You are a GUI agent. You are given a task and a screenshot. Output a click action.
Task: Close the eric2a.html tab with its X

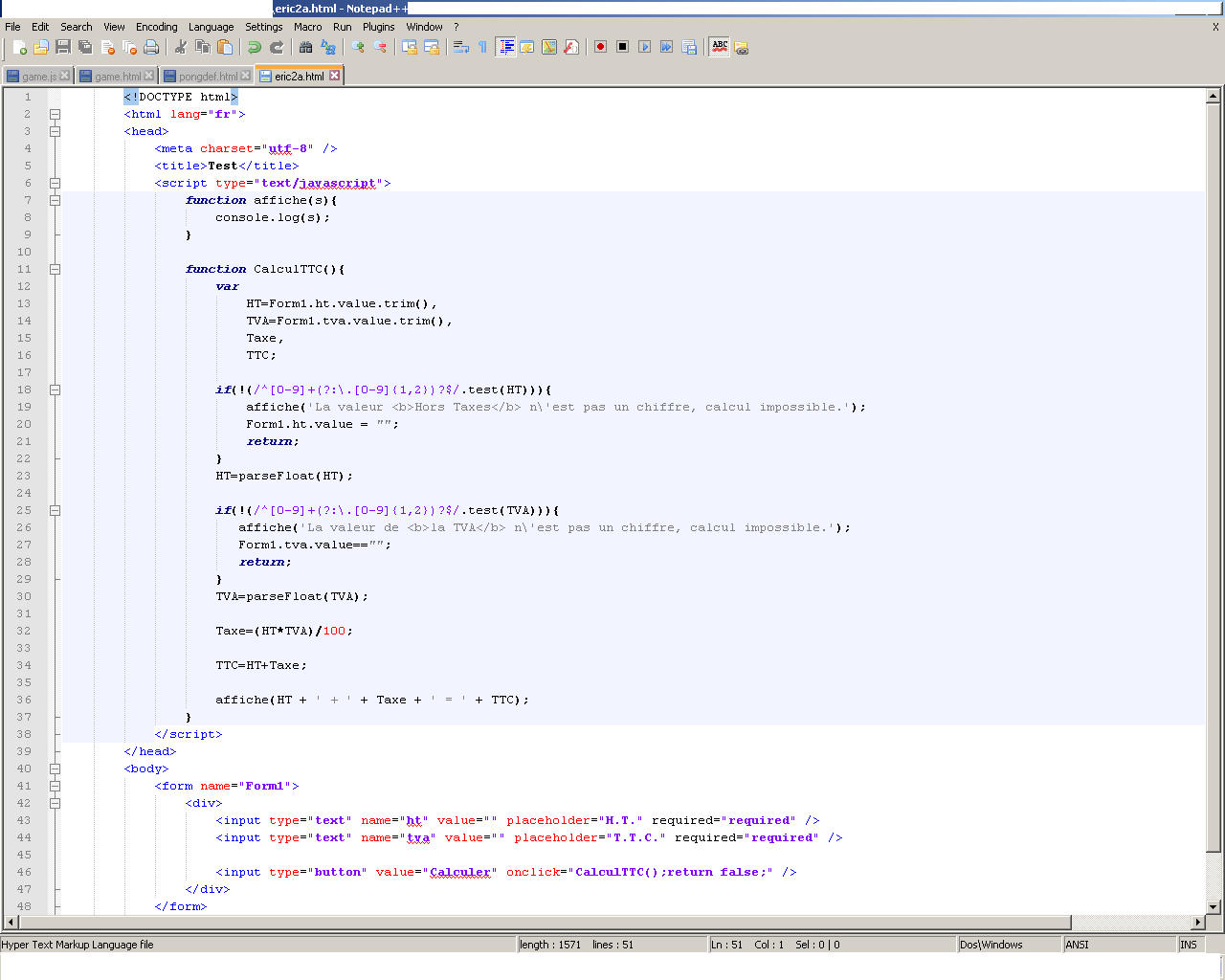(x=334, y=76)
